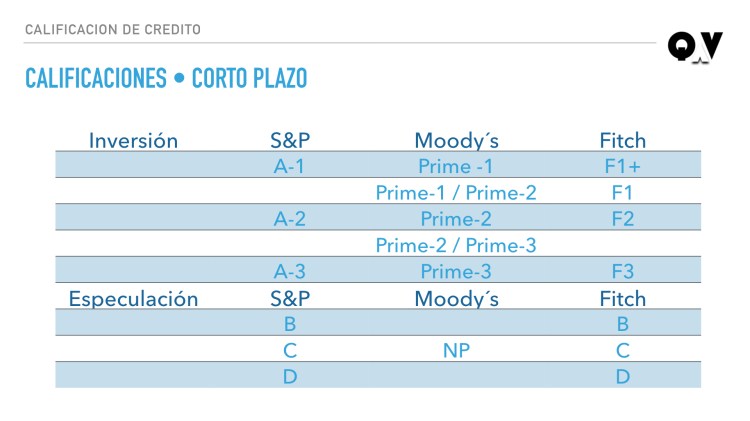Select the Prime-2 / Prime-3 cell

tap(456, 245)
